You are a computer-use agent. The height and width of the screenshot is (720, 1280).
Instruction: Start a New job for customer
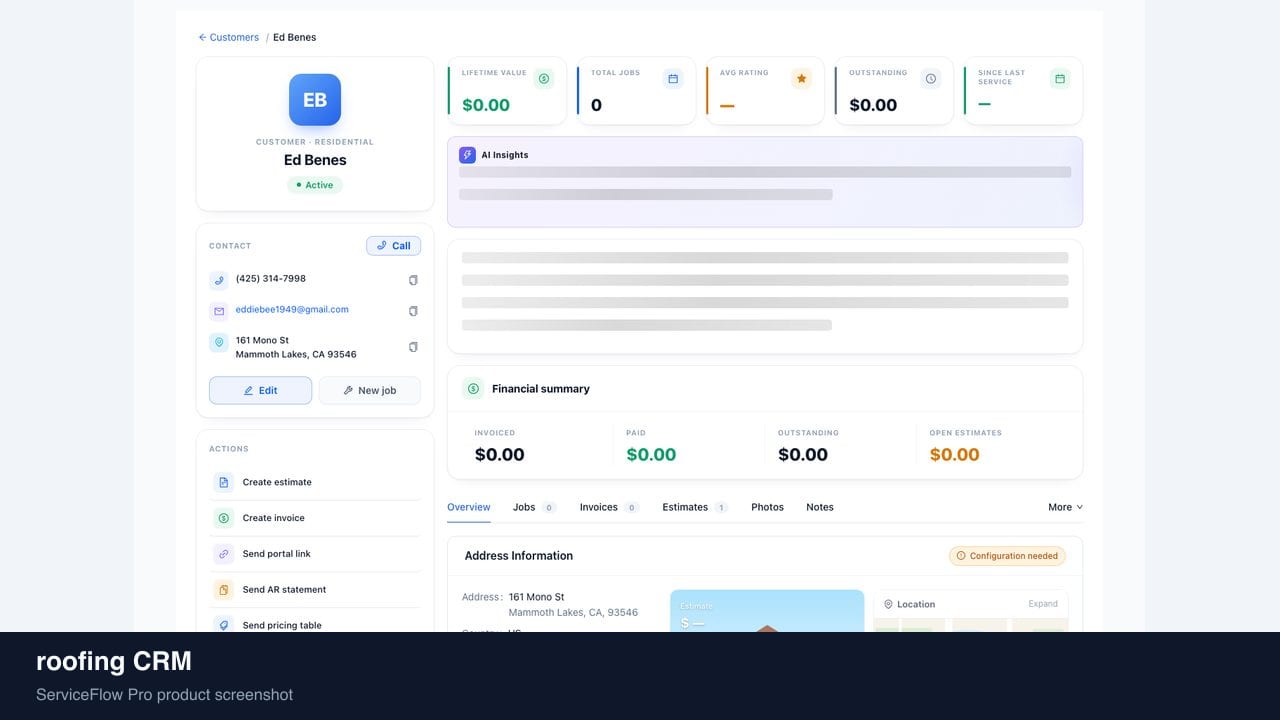click(x=369, y=391)
